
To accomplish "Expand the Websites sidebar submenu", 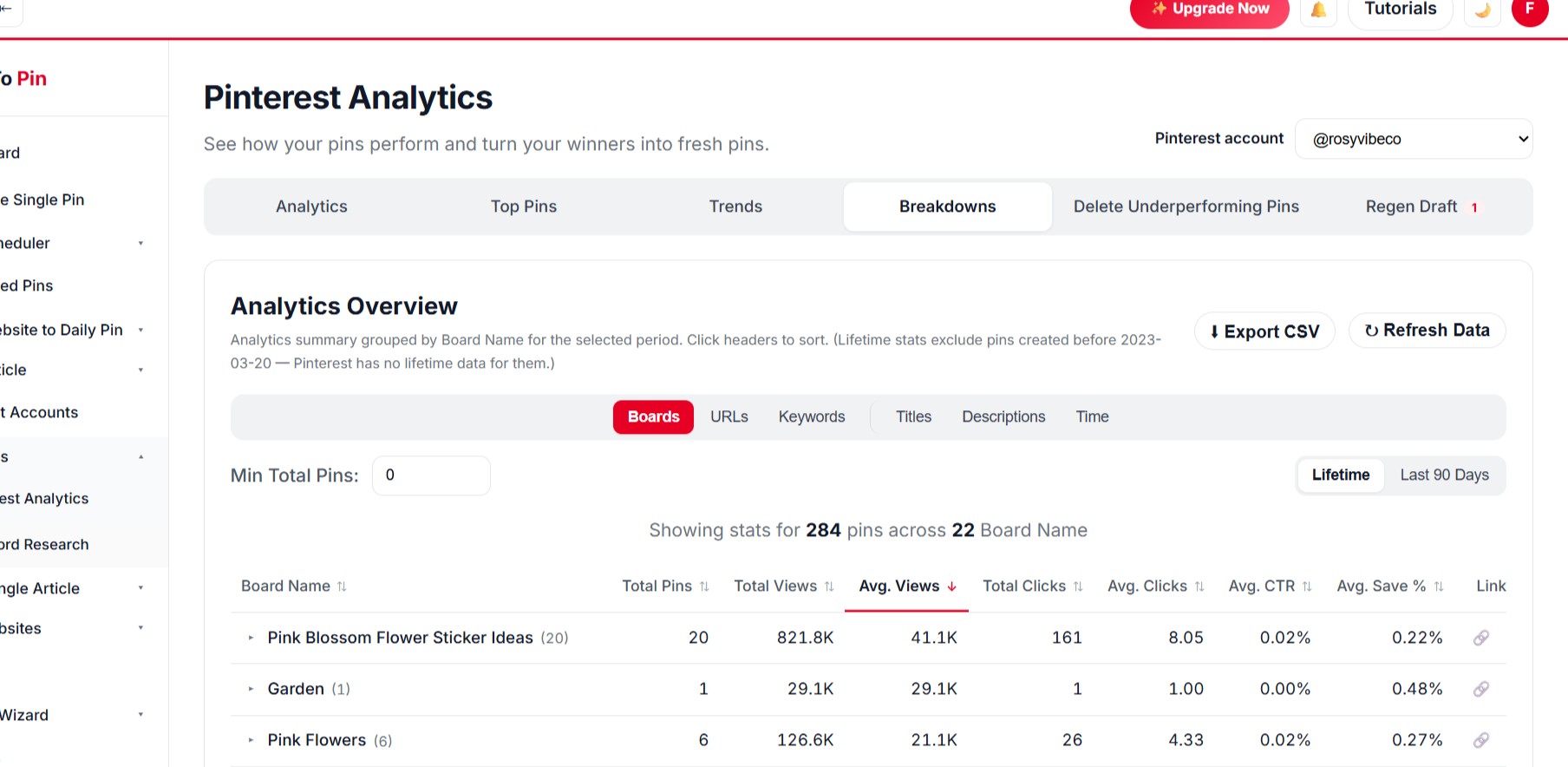I will coord(140,628).
